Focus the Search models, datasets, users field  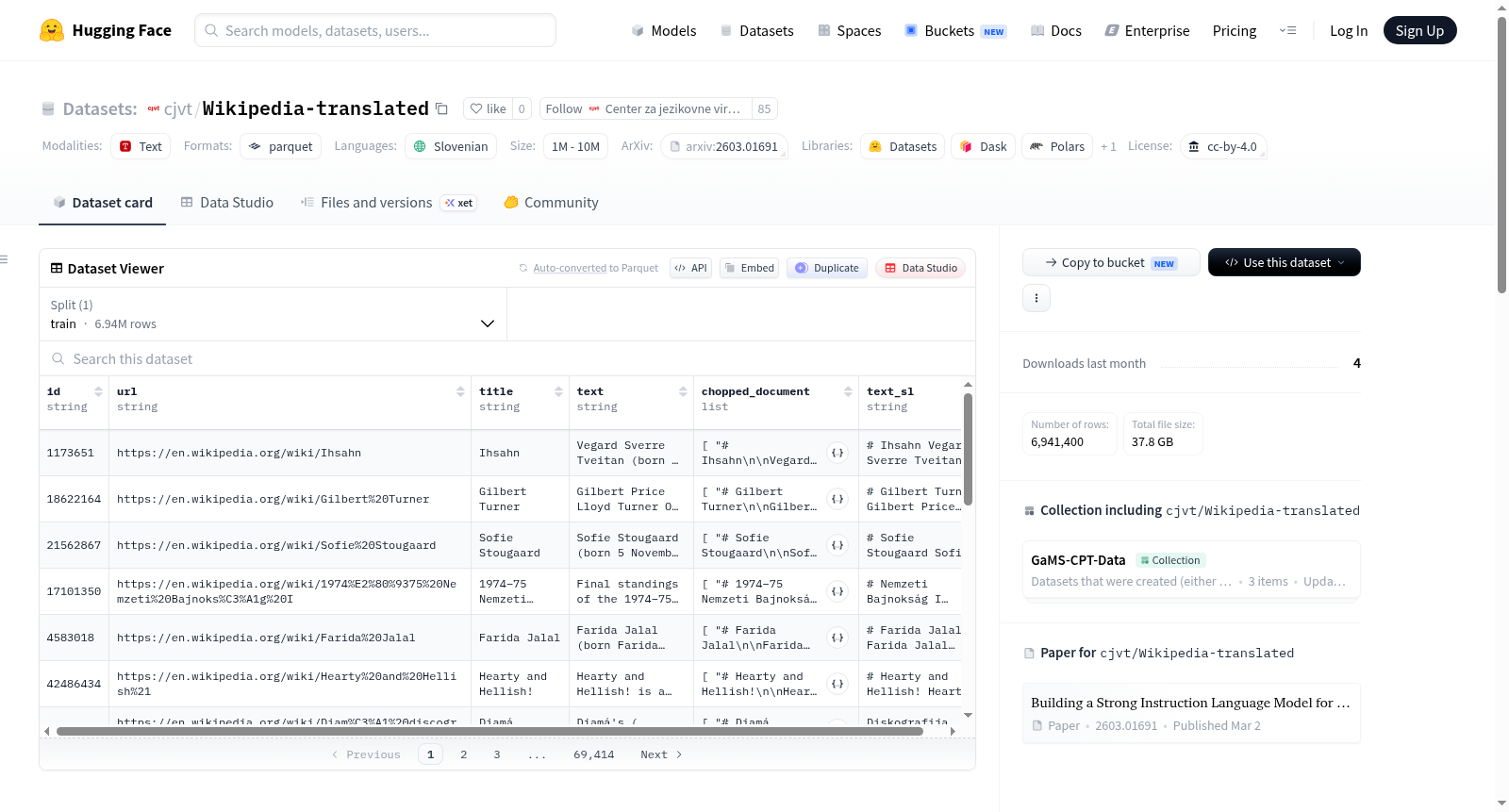point(375,30)
